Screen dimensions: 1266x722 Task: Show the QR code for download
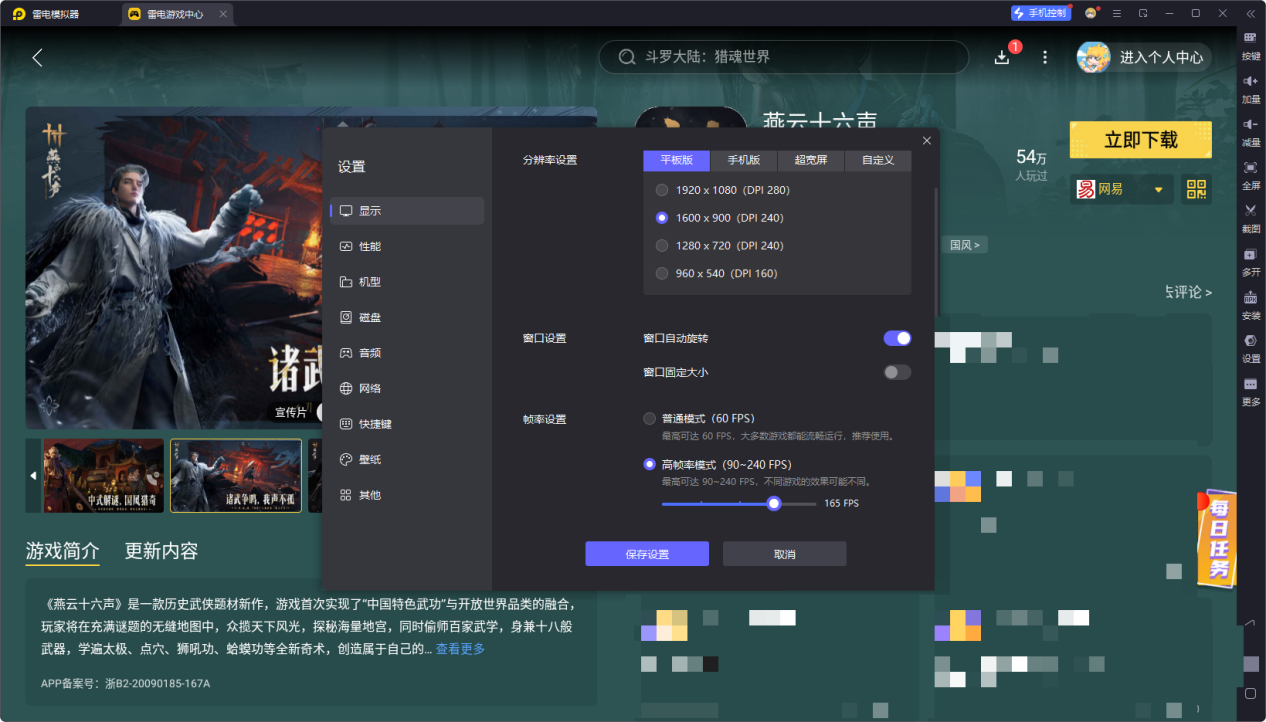pyautogui.click(x=1196, y=189)
